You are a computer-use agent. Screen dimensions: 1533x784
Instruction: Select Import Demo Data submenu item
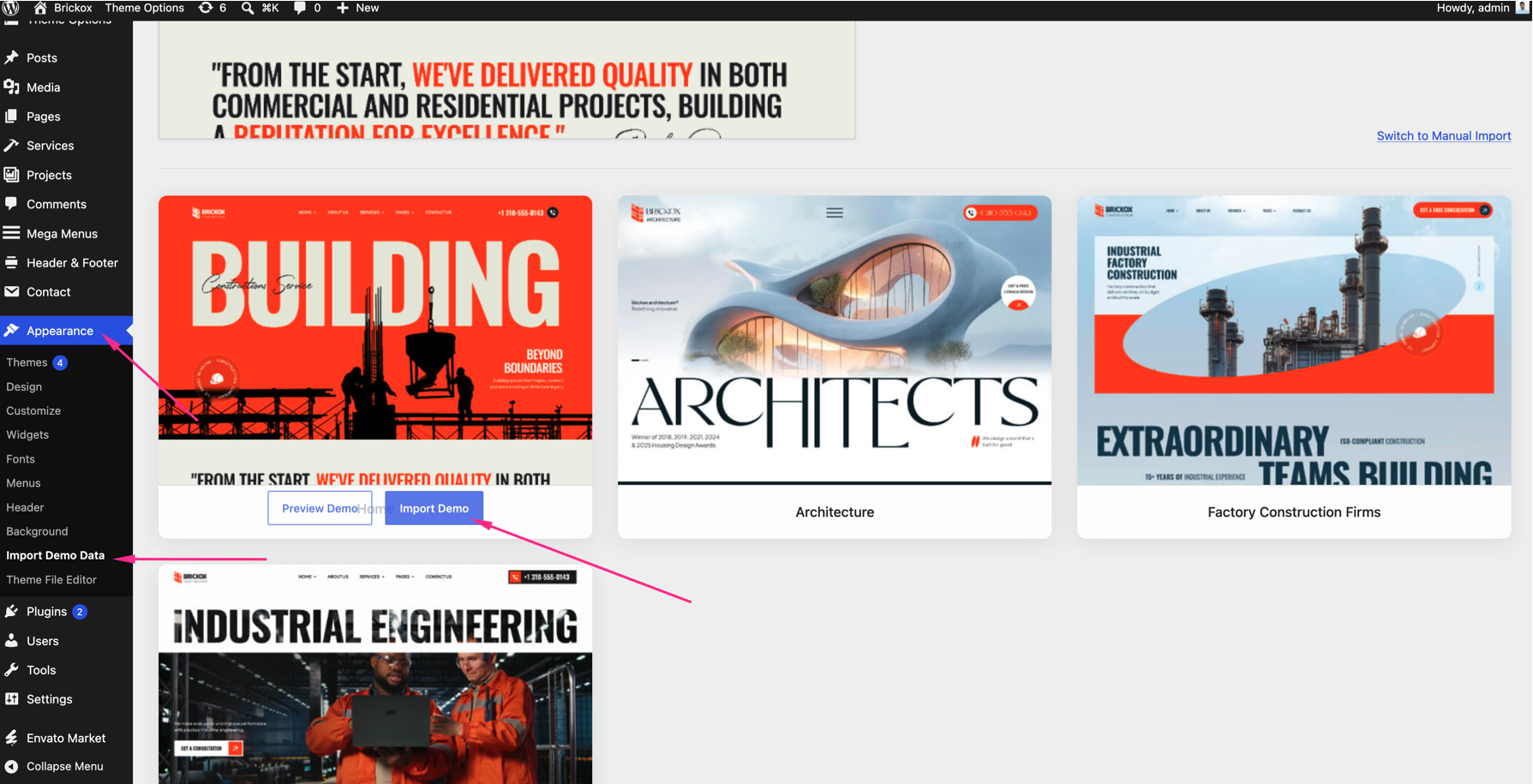pos(56,555)
